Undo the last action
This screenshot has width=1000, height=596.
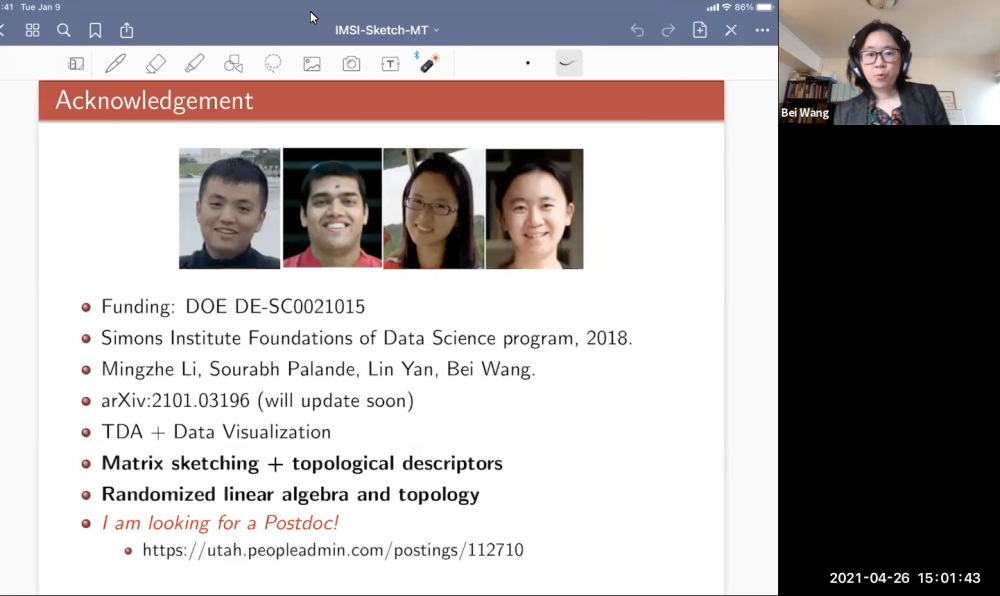click(x=637, y=30)
